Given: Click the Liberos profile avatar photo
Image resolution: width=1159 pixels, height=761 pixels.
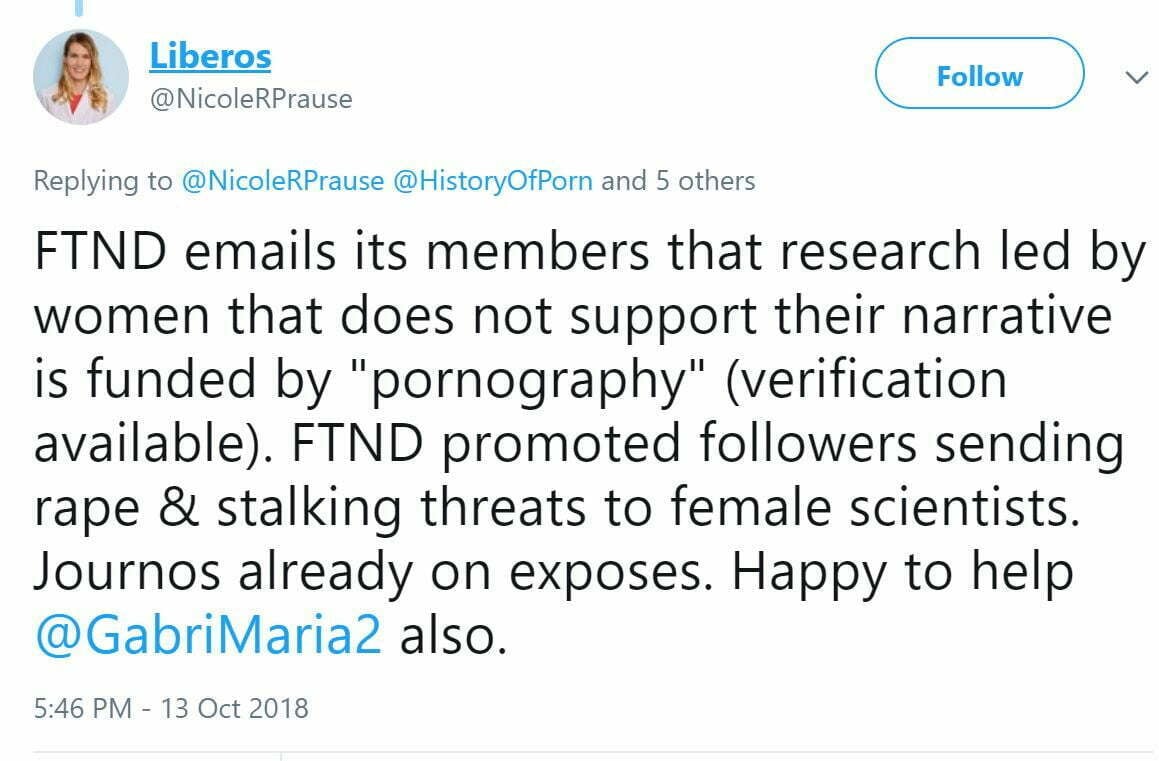Looking at the screenshot, I should (x=80, y=77).
